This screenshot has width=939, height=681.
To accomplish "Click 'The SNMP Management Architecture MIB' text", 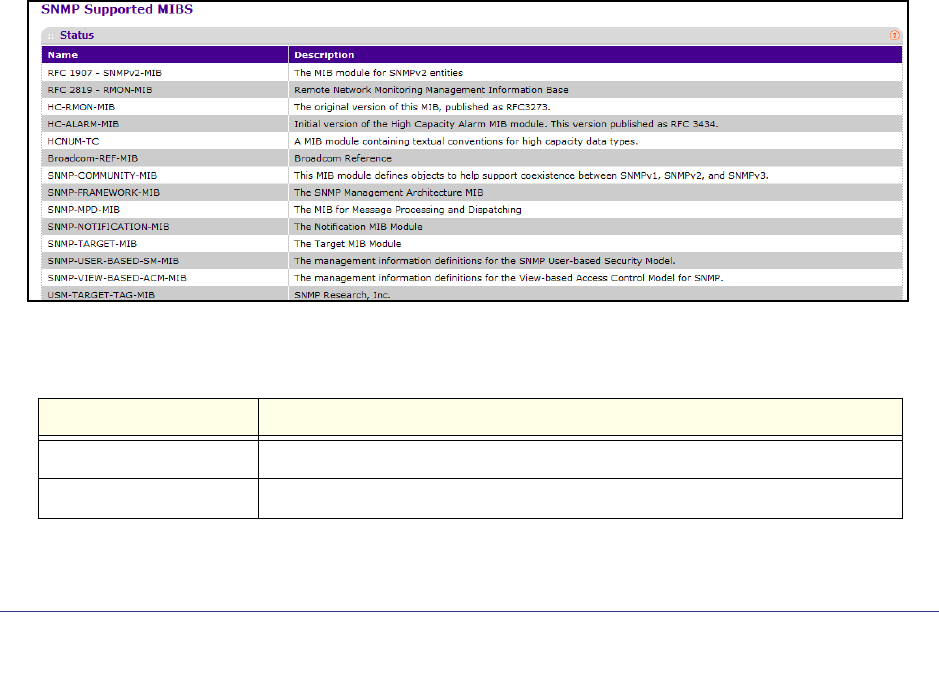I will pyautogui.click(x=389, y=192).
